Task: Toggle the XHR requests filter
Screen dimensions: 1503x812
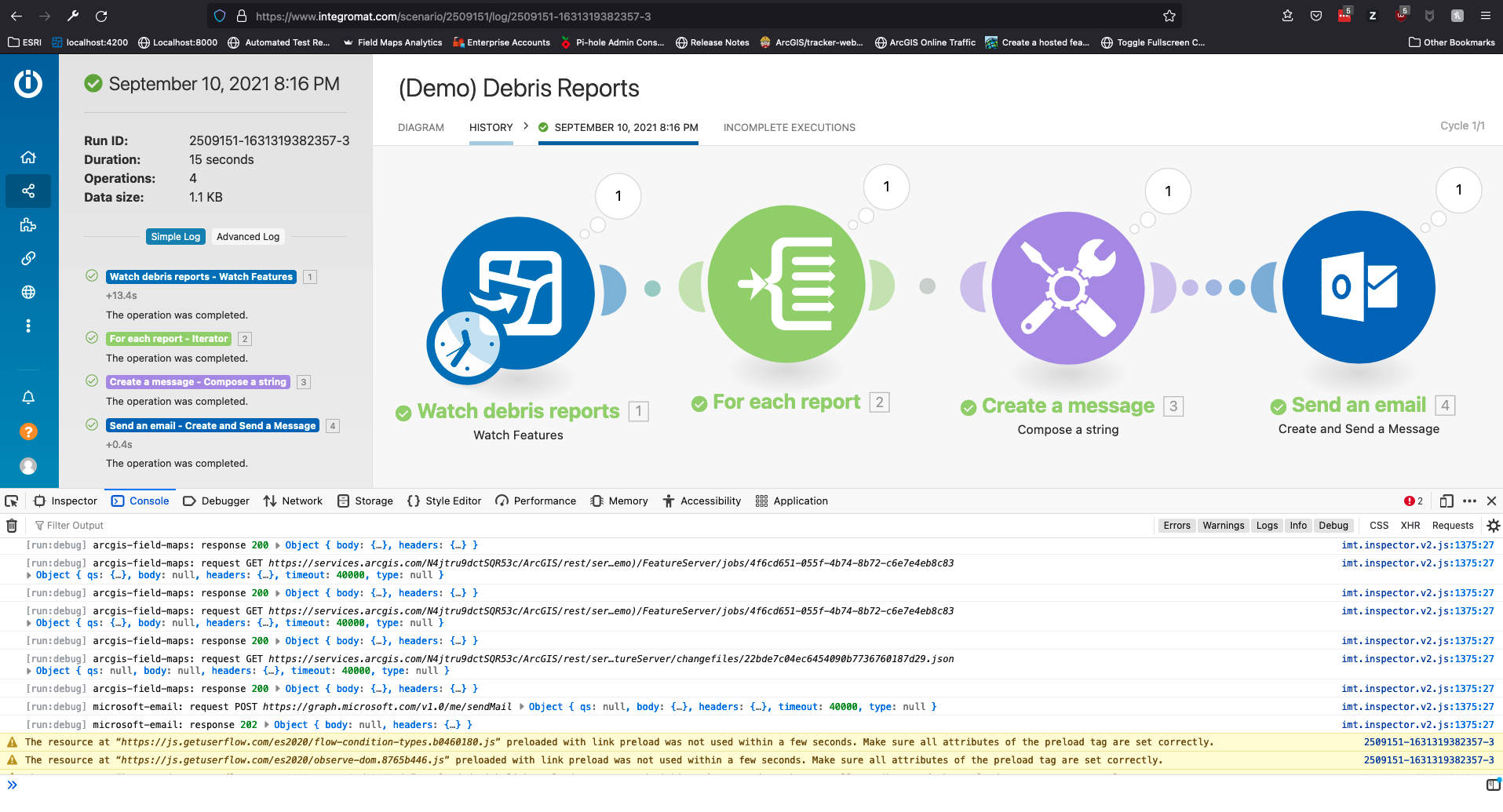Action: point(1410,525)
